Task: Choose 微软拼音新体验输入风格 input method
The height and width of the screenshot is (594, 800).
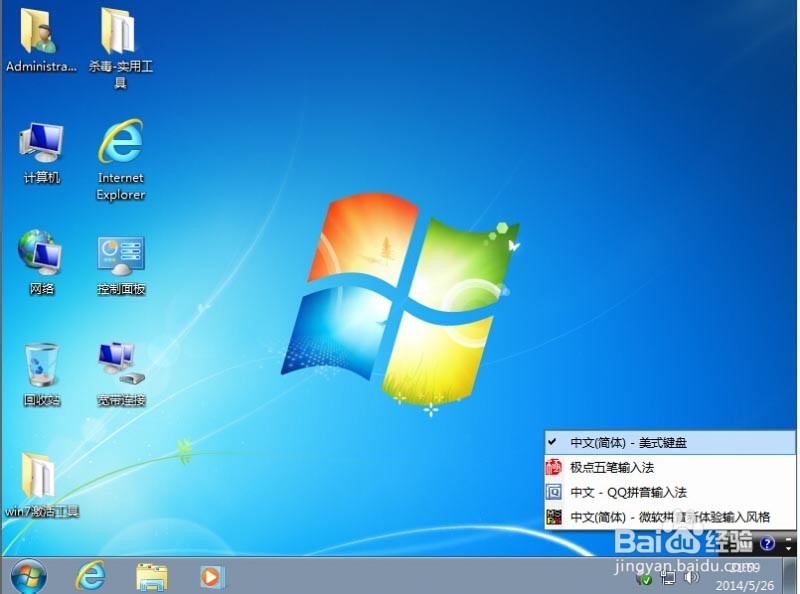Action: click(x=669, y=517)
